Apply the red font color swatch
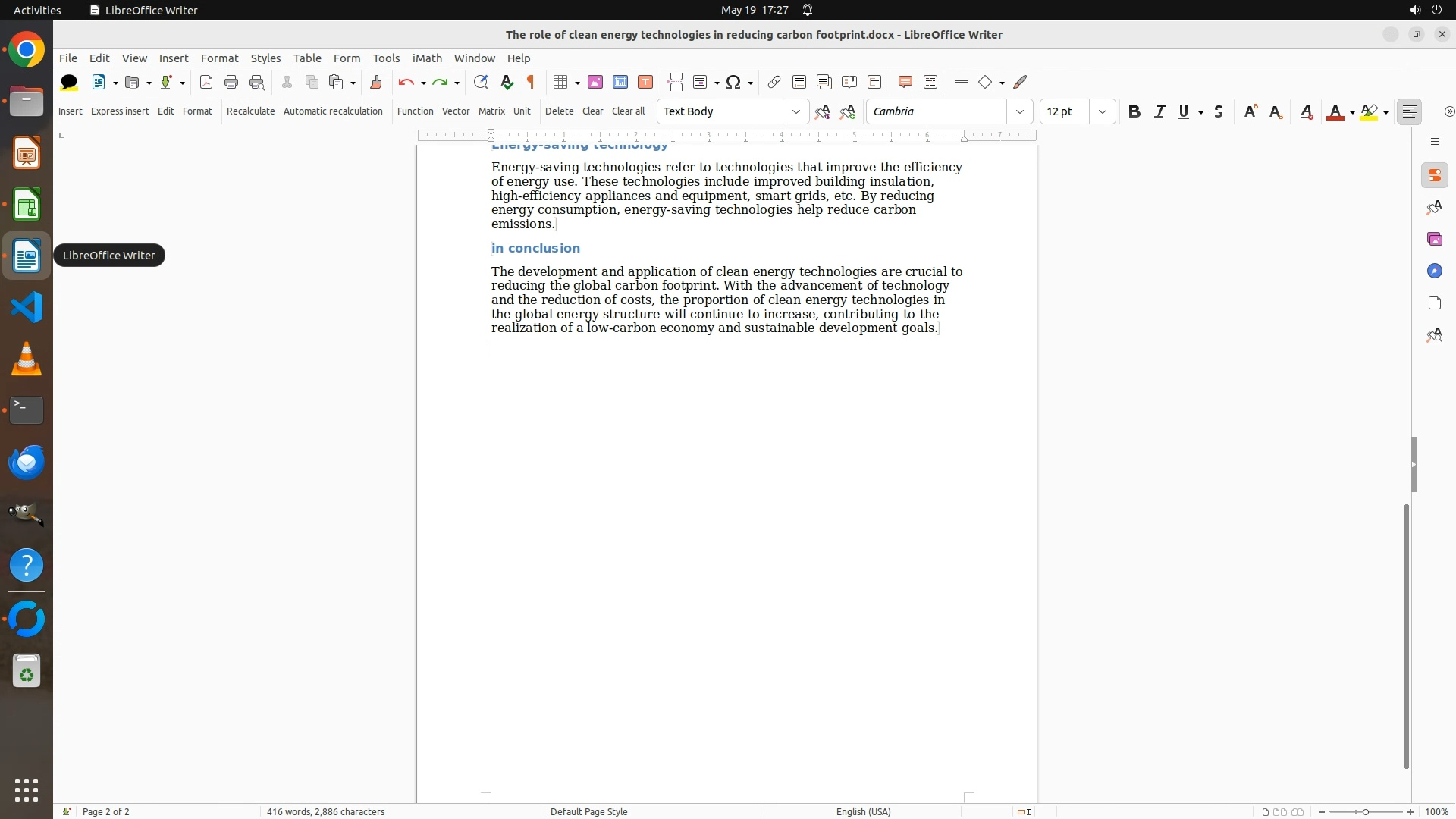 pyautogui.click(x=1335, y=111)
